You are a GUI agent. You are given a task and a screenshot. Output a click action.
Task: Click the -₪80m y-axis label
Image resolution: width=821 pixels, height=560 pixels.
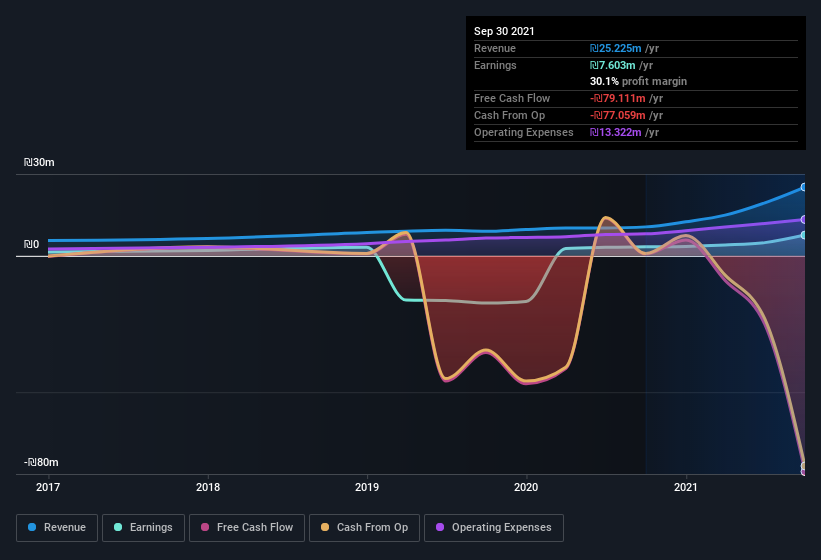click(x=41, y=462)
